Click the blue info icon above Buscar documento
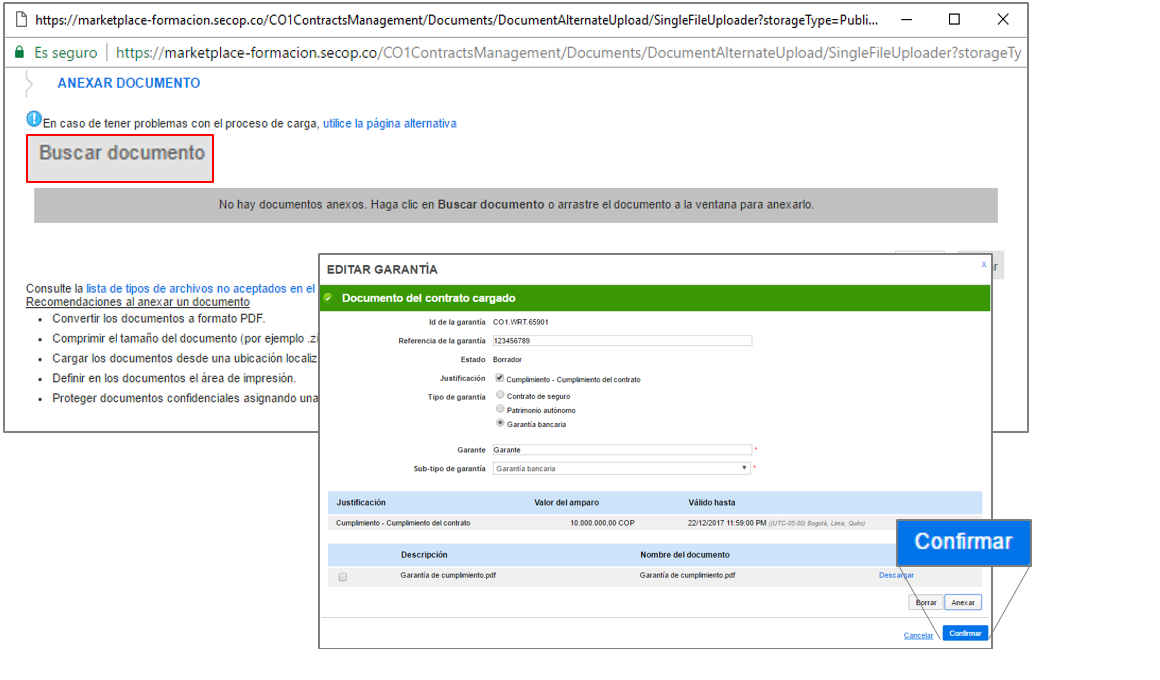 (33, 119)
